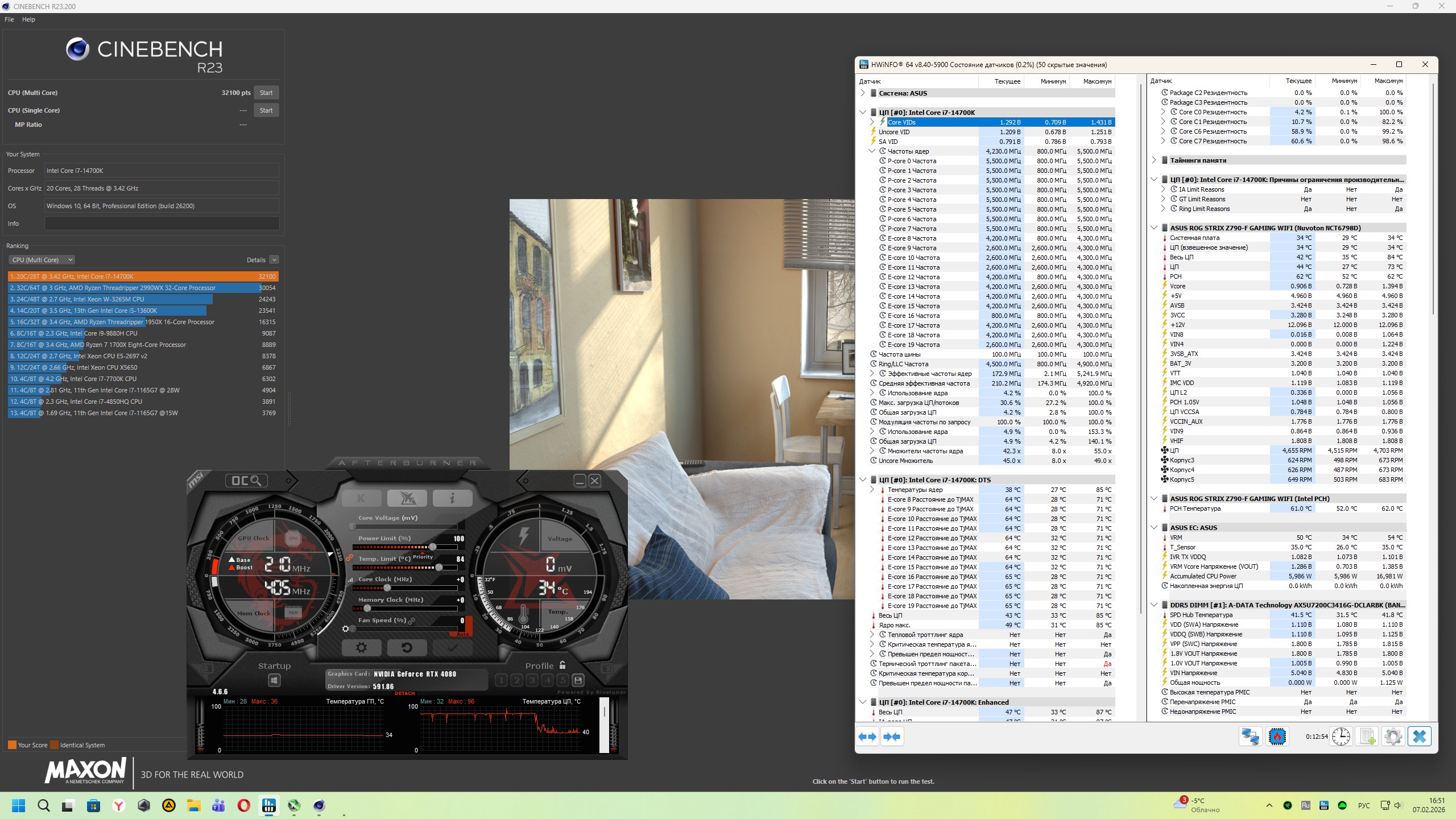Open the Help menu in Cinebench

(x=28, y=19)
